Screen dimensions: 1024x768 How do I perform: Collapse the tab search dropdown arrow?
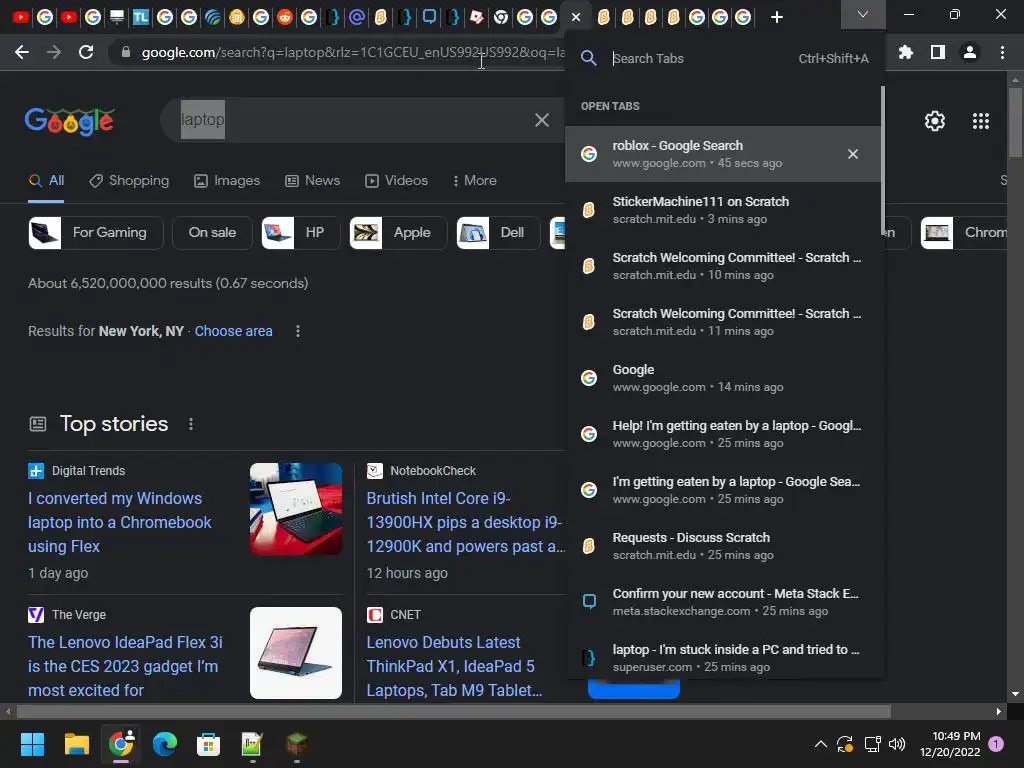[x=863, y=14]
